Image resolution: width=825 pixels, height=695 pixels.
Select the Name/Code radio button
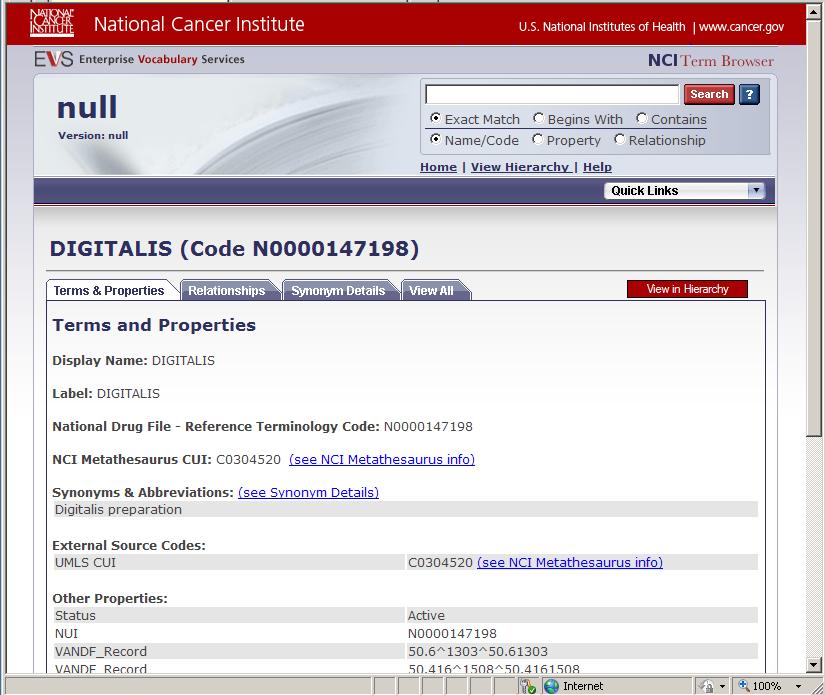tap(435, 139)
